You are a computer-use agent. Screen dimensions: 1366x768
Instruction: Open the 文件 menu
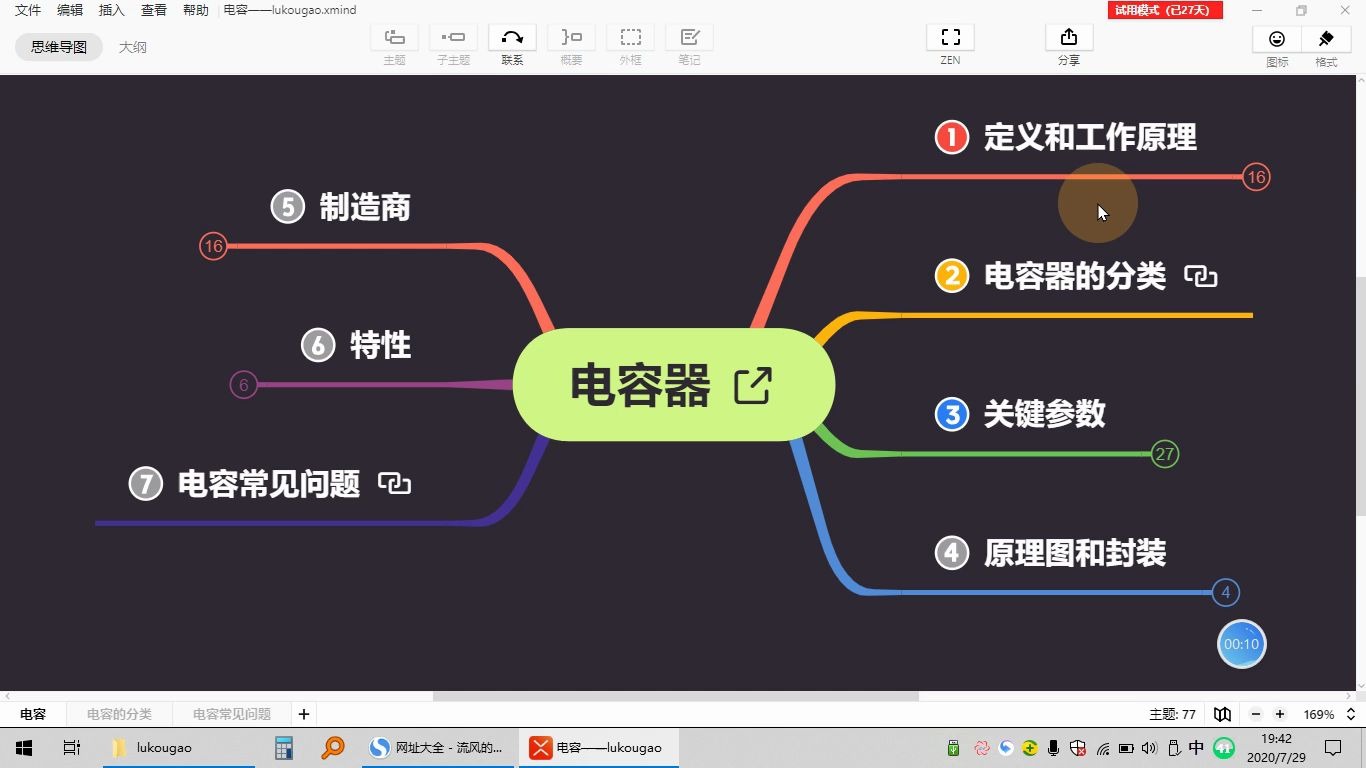[x=28, y=10]
